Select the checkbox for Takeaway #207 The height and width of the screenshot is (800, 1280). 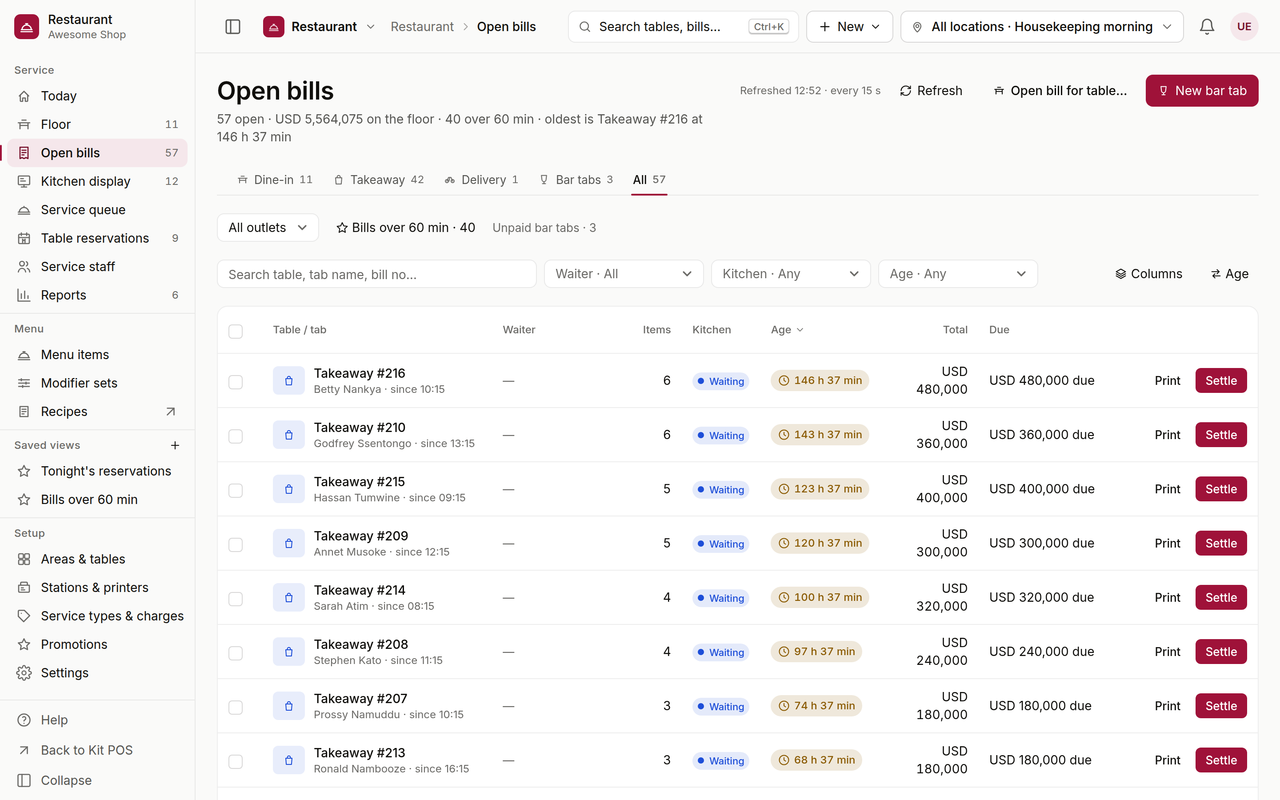[x=235, y=706]
